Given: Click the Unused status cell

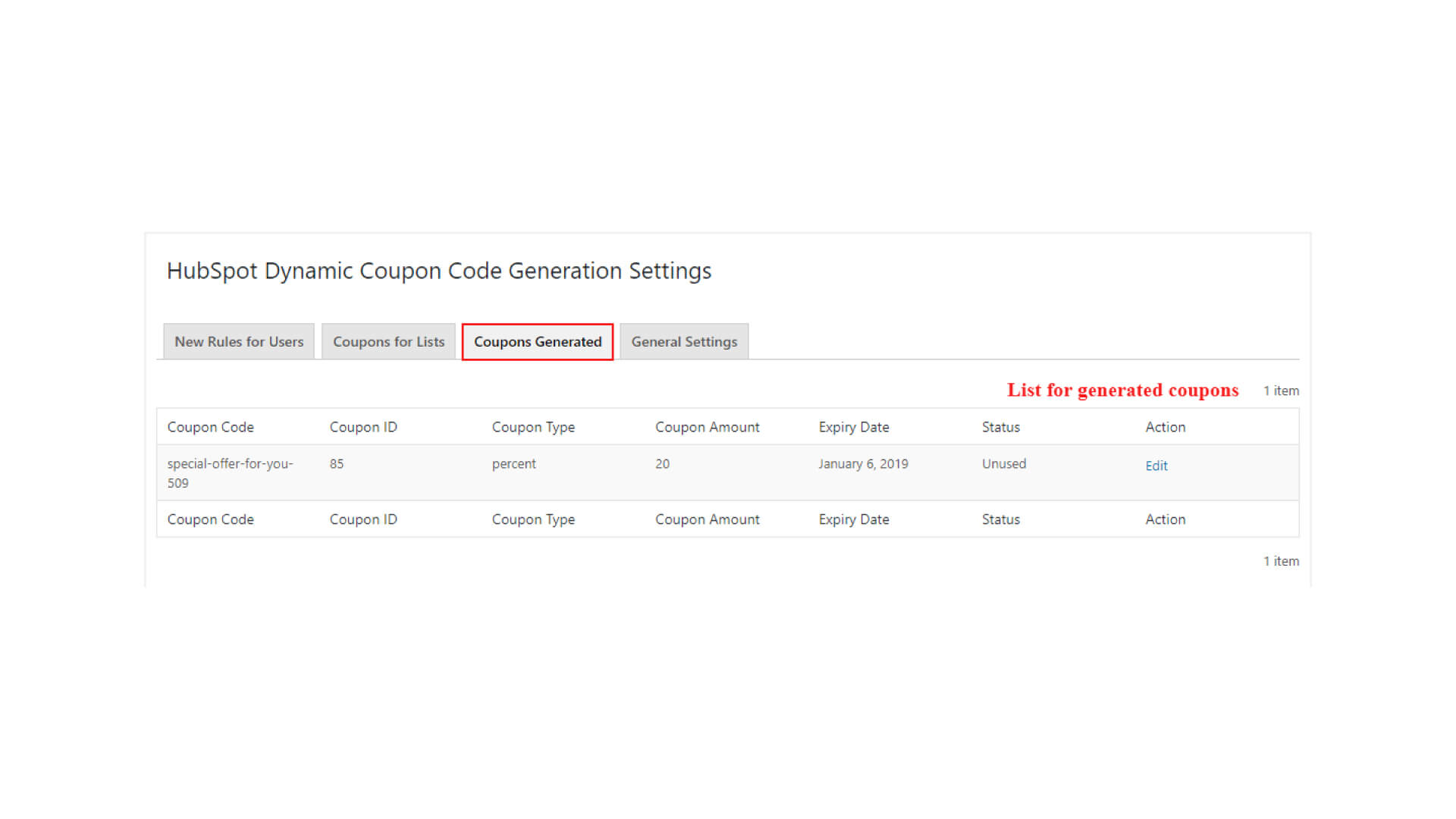Looking at the screenshot, I should click(x=1003, y=463).
